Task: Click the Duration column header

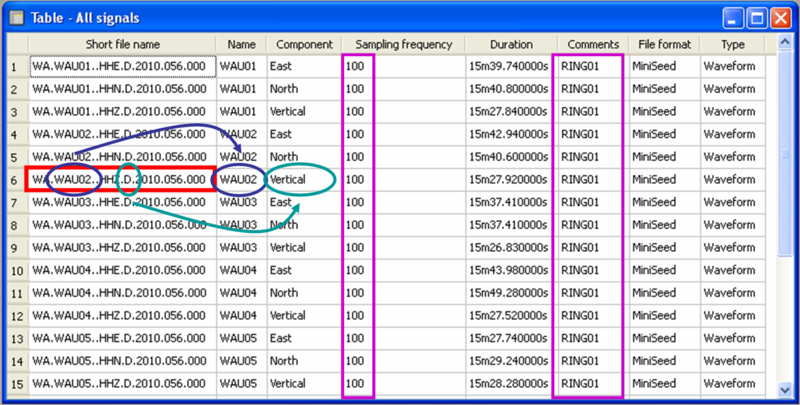Action: (x=511, y=45)
